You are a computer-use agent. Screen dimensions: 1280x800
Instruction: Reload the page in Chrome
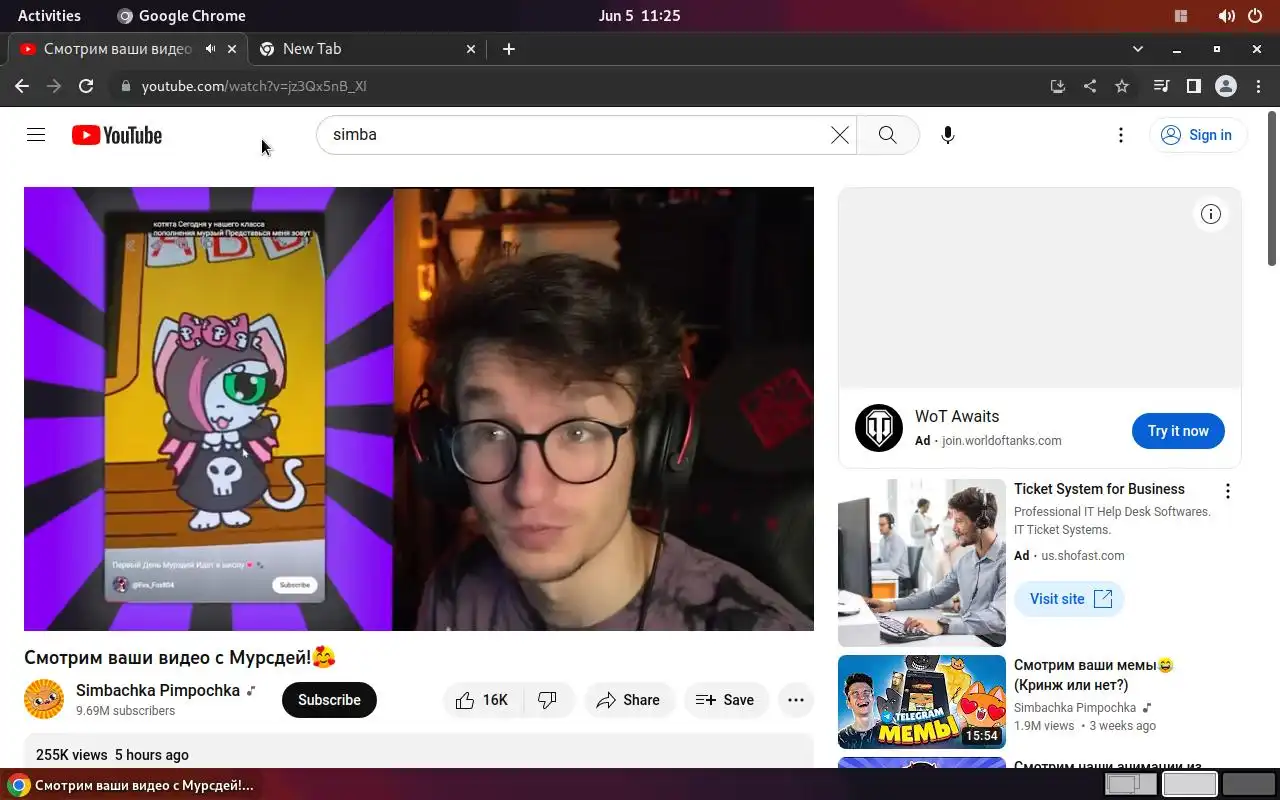[x=86, y=86]
